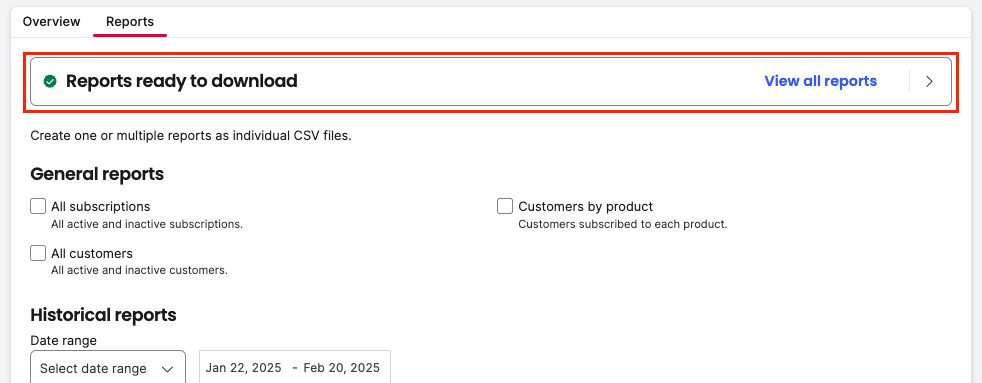Click the Reports ready to download heading
The image size is (982, 383).
[182, 81]
